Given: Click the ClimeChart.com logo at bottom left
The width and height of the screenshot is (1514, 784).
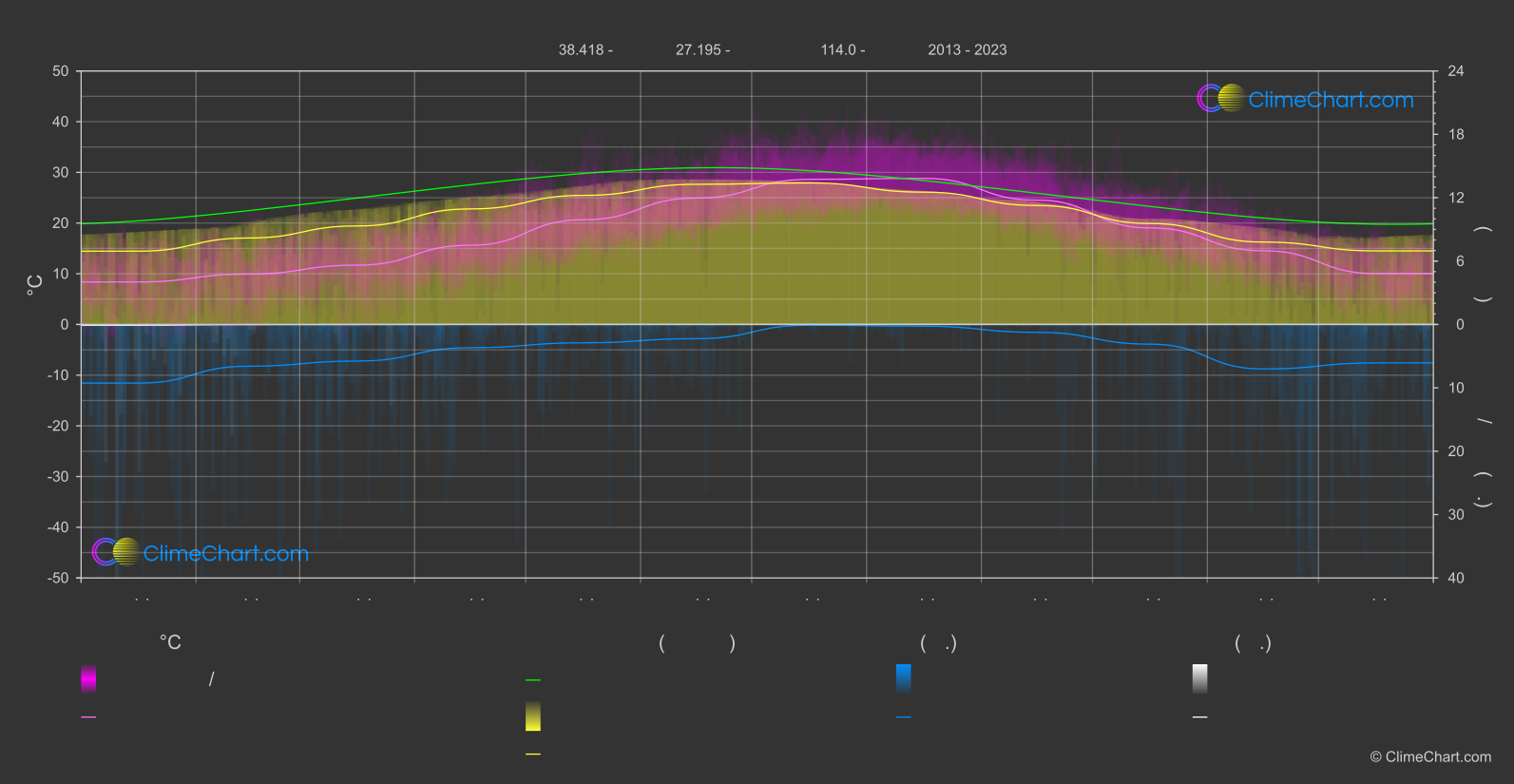Looking at the screenshot, I should (x=201, y=552).
